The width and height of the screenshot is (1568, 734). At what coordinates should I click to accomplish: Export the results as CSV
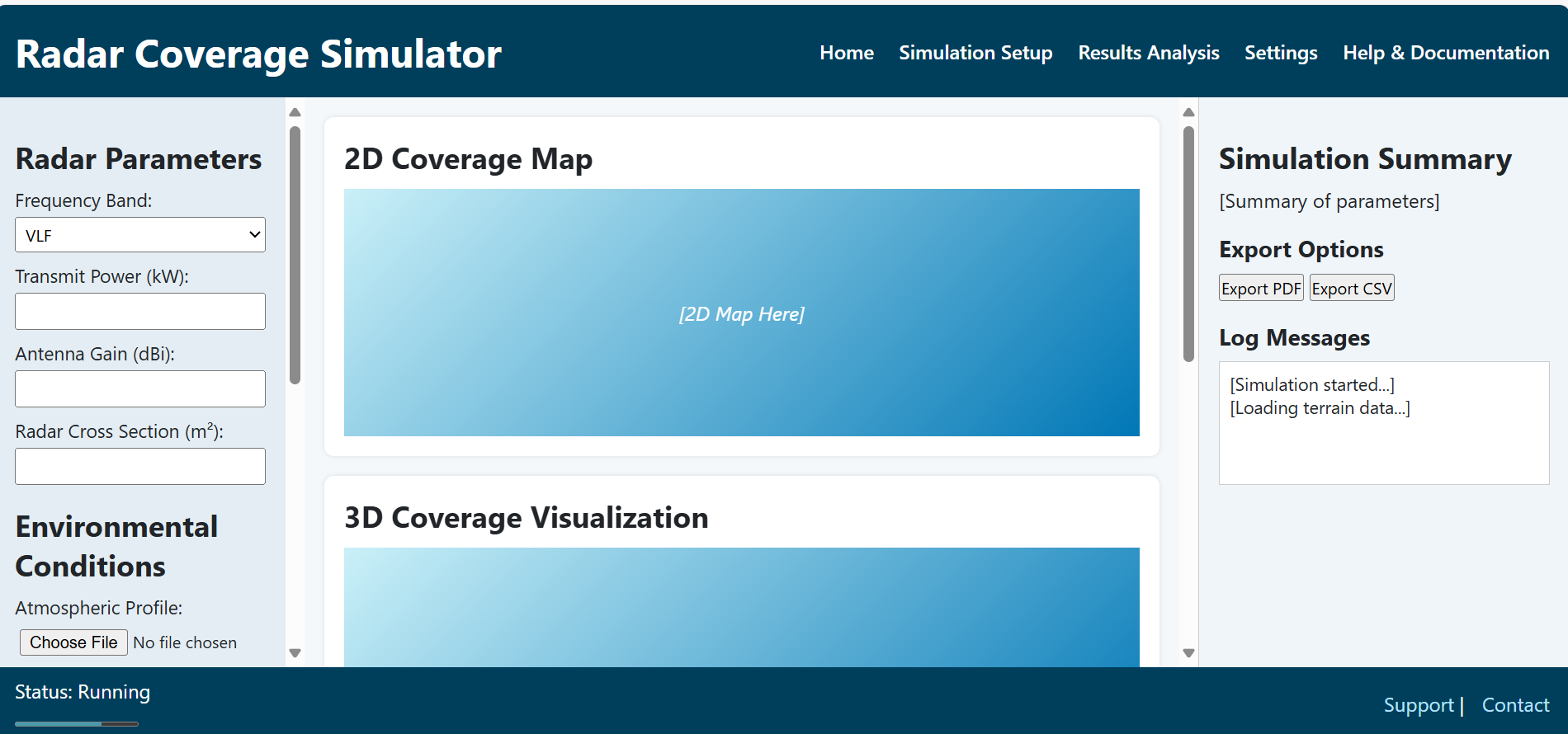(1351, 288)
